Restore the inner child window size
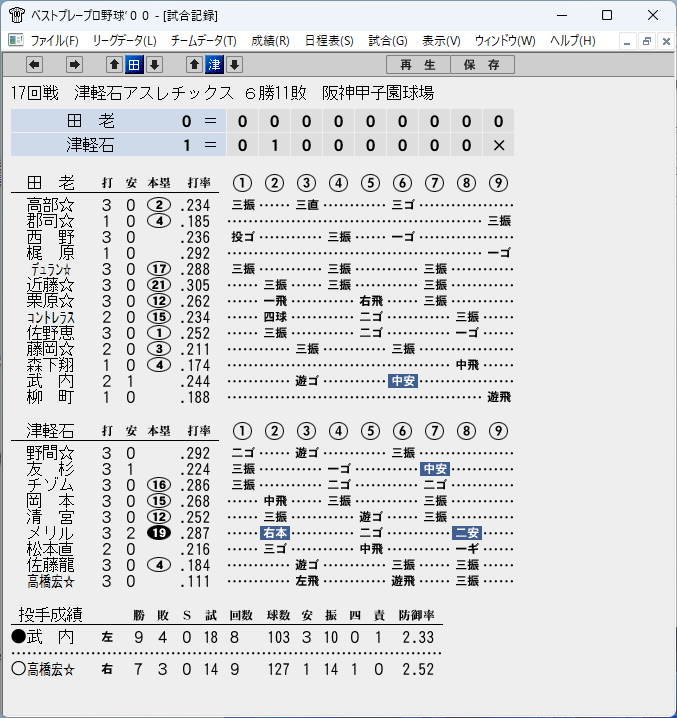Image resolution: width=677 pixels, height=718 pixels. 647,42
